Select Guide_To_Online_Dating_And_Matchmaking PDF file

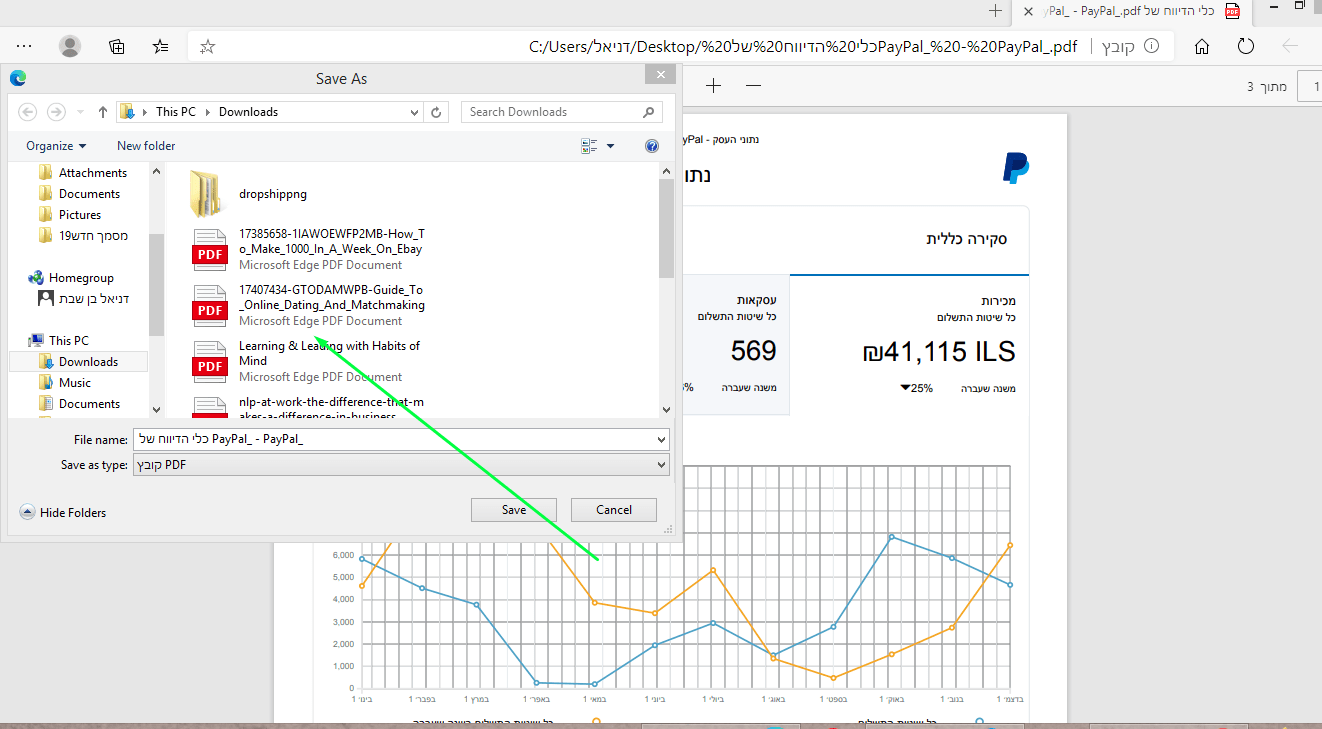pos(308,305)
